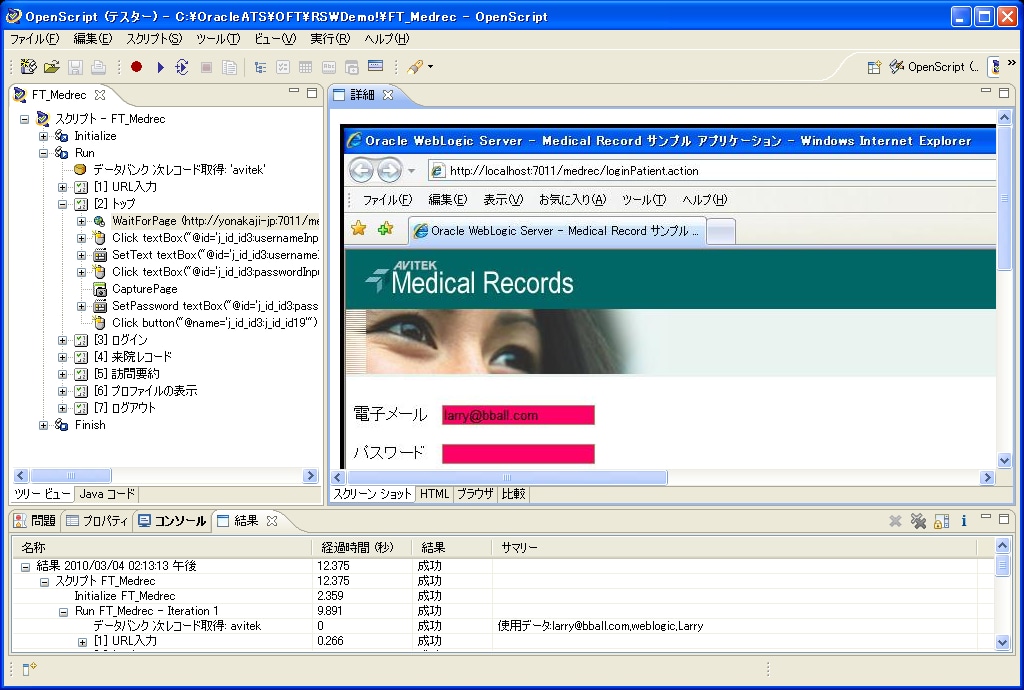Click the remove result X icon
This screenshot has height=690, width=1024.
click(x=895, y=520)
